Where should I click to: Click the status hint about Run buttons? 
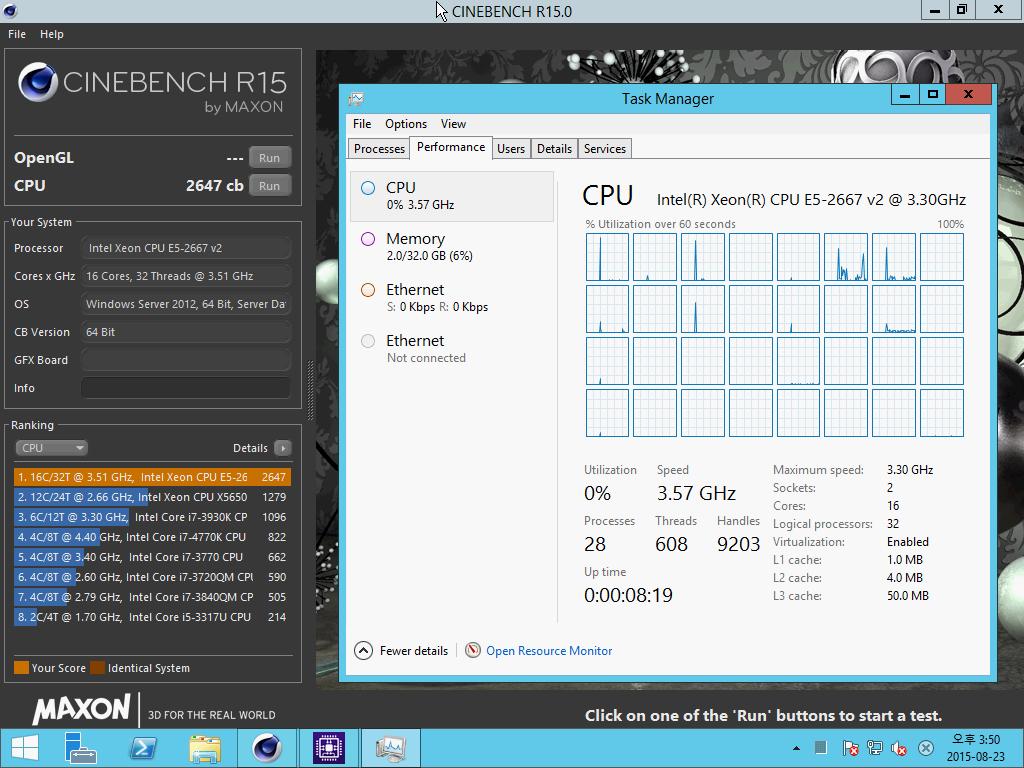pyautogui.click(x=763, y=716)
